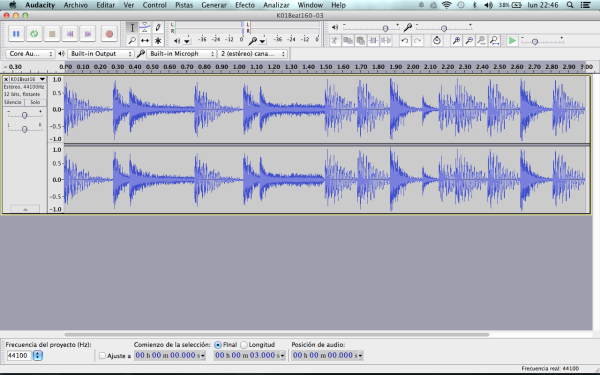Adjust the track gain slider
Image resolution: width=600 pixels, height=375 pixels.
click(24, 115)
